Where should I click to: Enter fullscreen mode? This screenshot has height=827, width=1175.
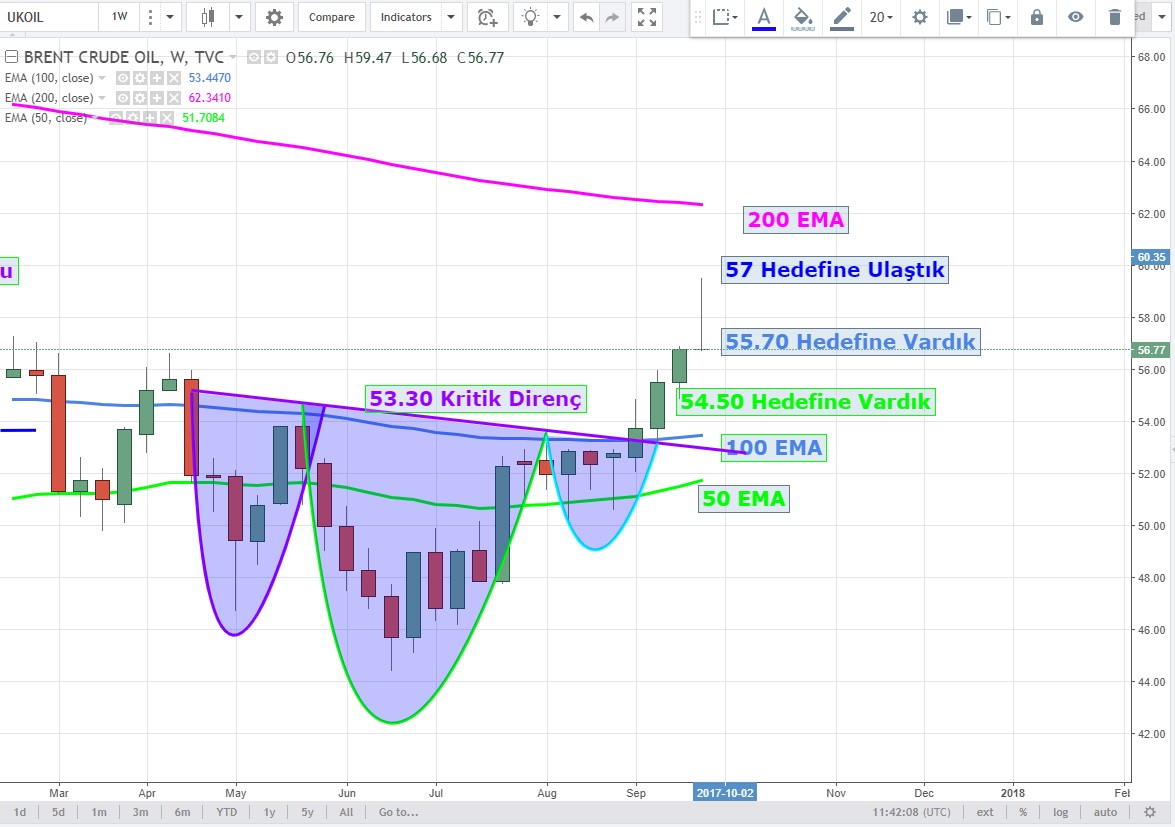pos(648,17)
